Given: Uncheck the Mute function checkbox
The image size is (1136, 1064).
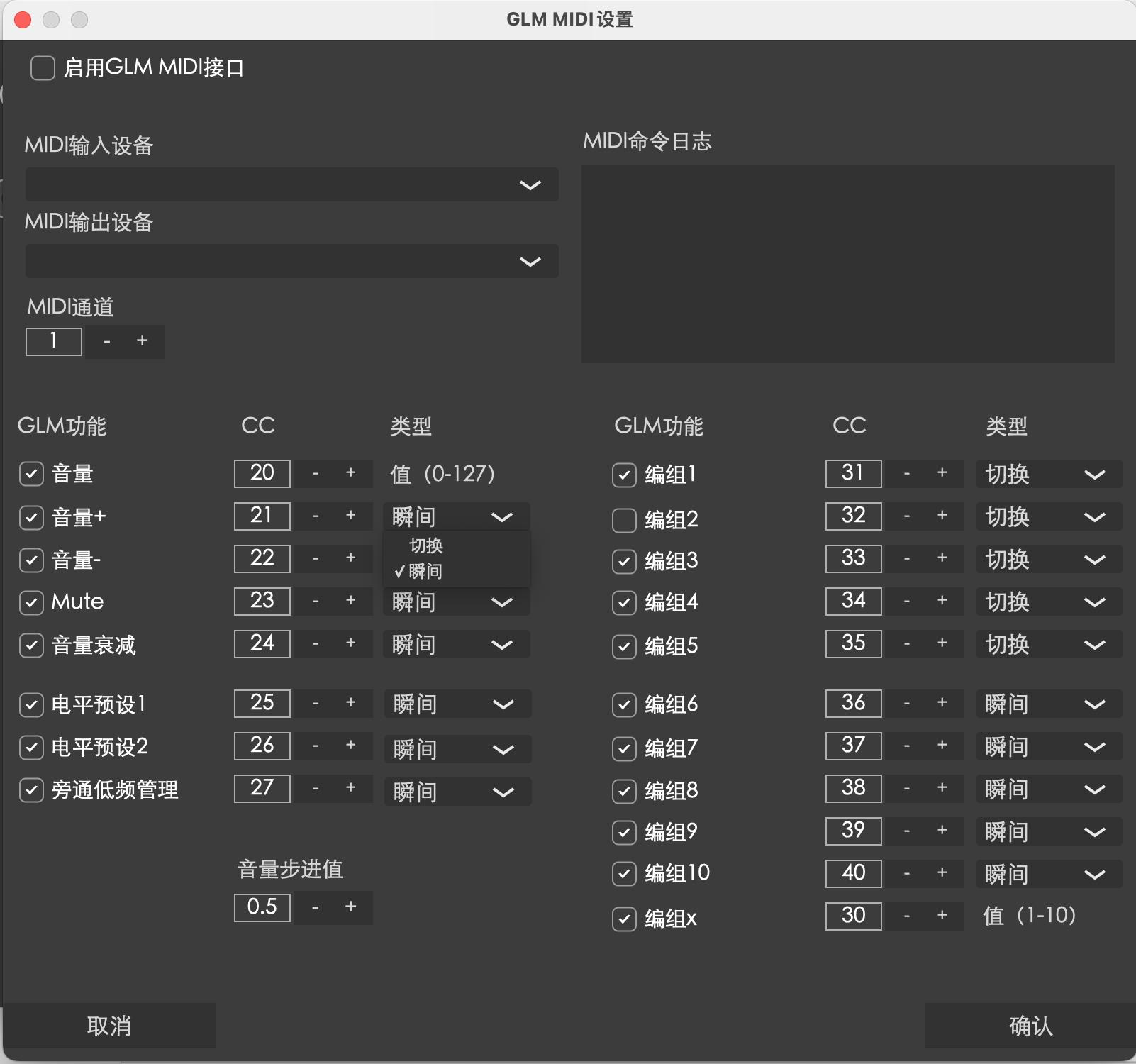Looking at the screenshot, I should click(31, 602).
